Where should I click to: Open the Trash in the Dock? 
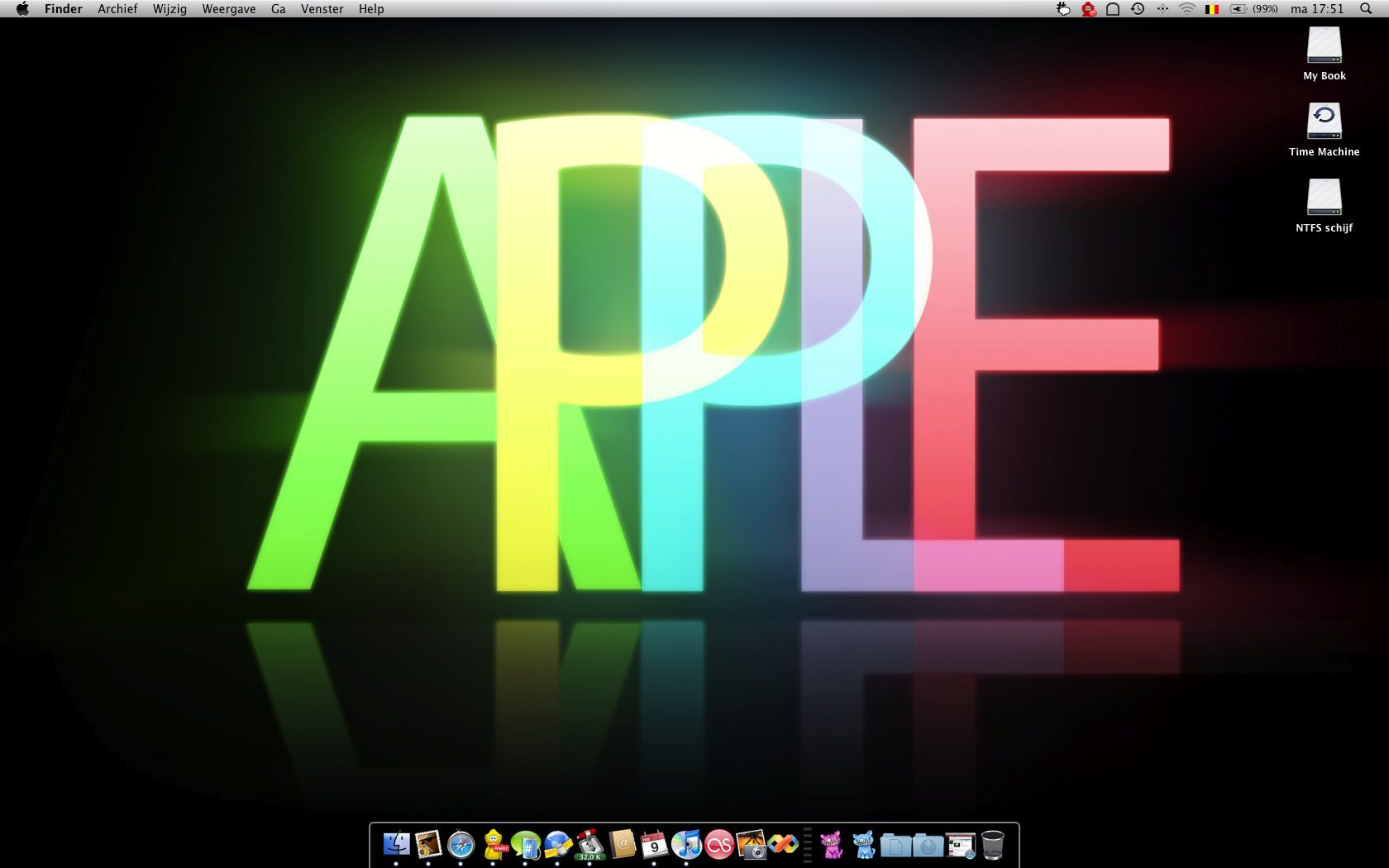(992, 845)
